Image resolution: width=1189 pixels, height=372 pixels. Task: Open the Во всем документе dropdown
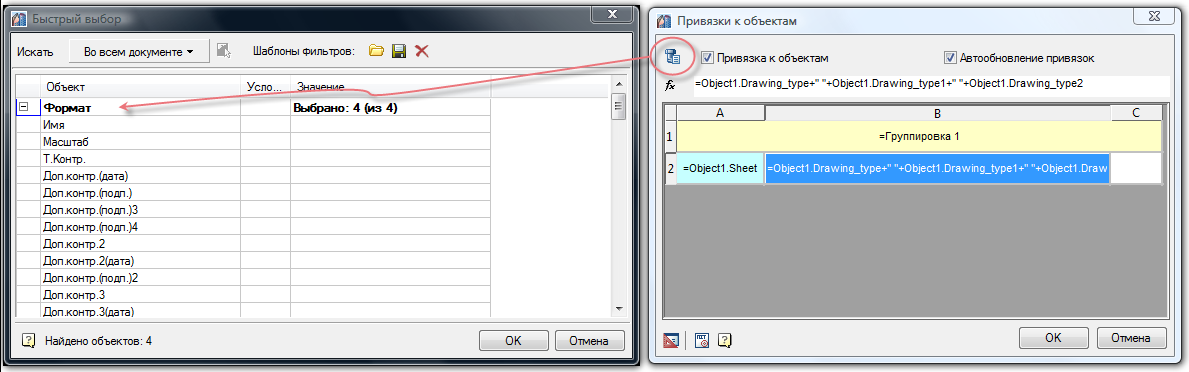[137, 52]
